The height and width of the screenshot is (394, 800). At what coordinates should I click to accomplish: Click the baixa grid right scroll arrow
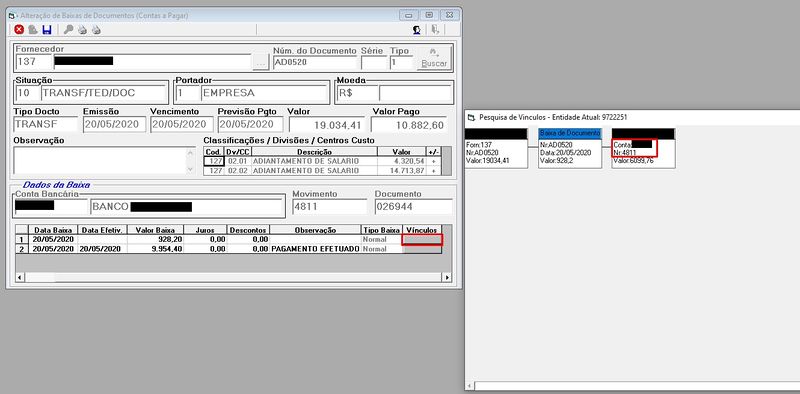click(x=447, y=277)
